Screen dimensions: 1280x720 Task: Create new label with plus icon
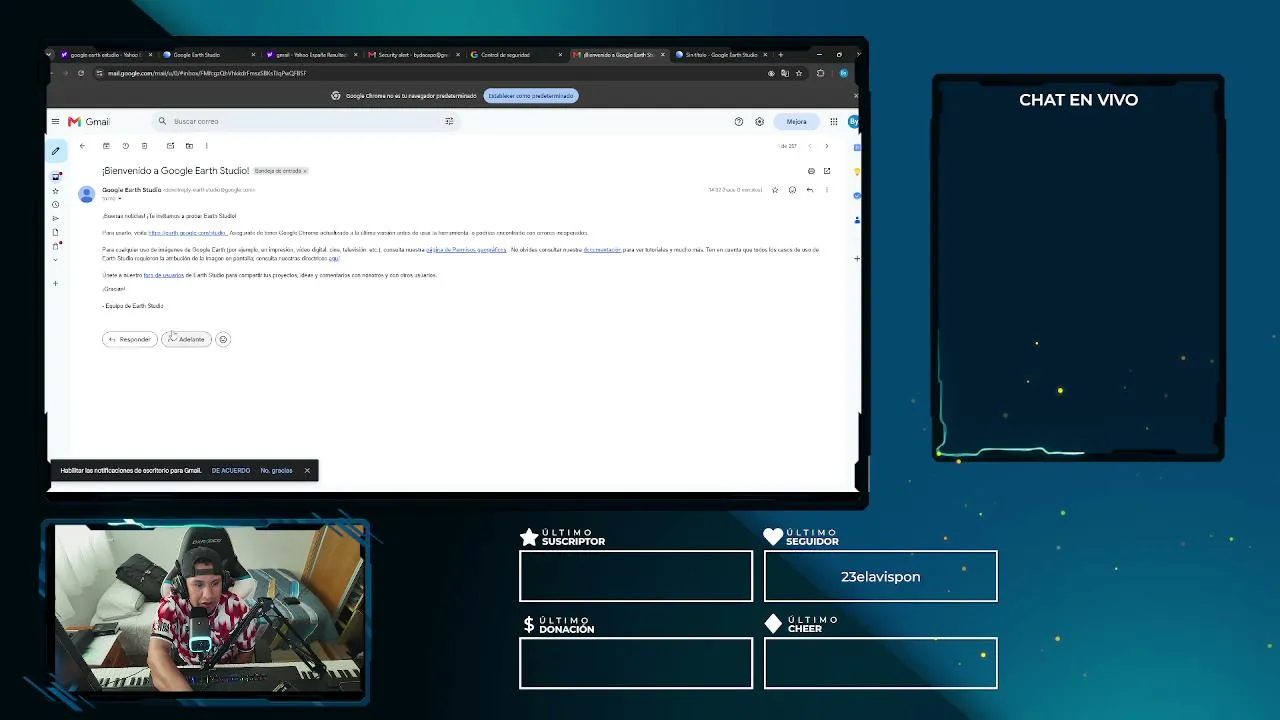click(56, 283)
